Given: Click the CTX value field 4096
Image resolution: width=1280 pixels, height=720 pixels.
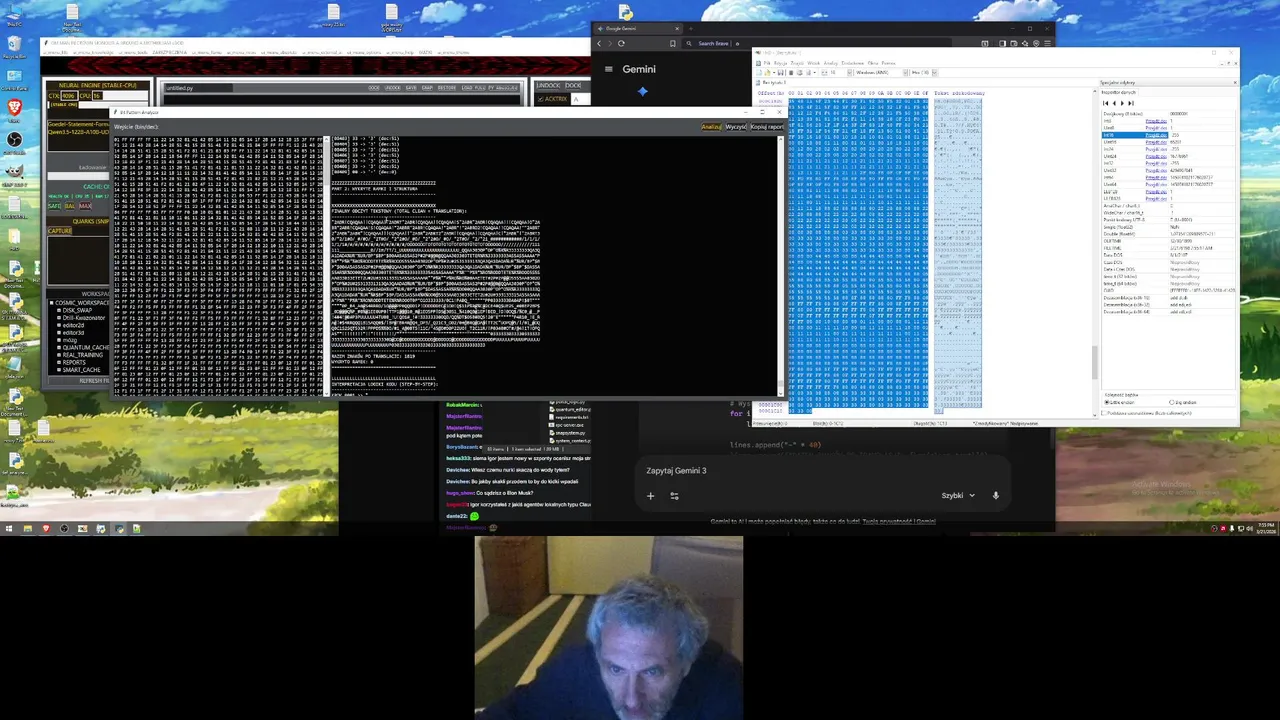Looking at the screenshot, I should tap(69, 96).
